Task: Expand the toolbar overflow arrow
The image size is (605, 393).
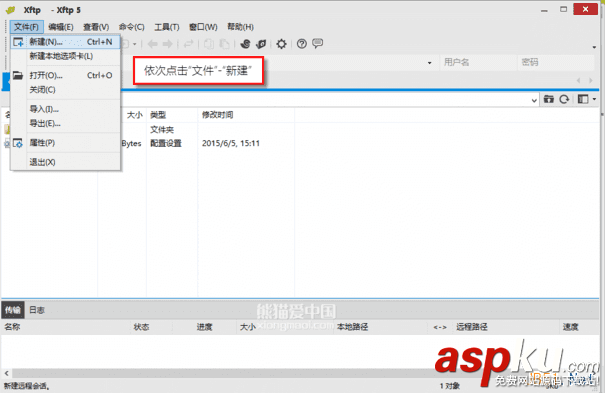Action: [x=594, y=47]
